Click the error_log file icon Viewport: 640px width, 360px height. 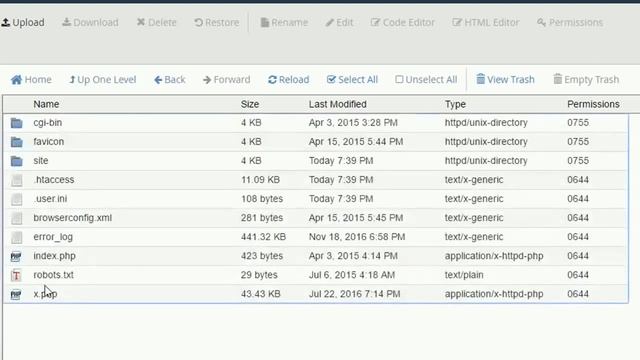pos(16,237)
